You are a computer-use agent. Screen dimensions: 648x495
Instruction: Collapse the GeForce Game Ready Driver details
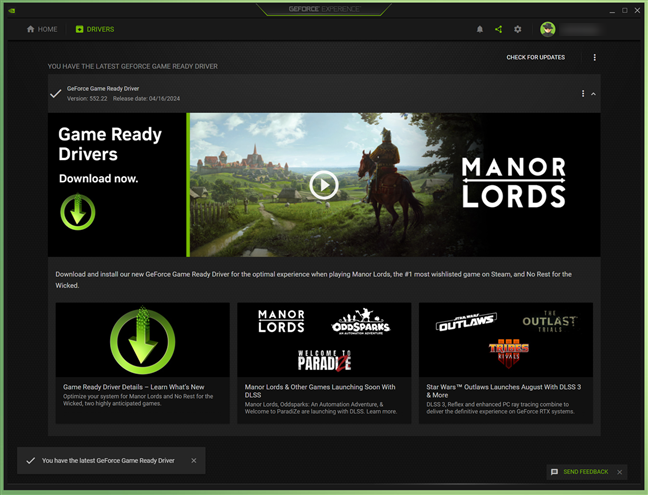[x=593, y=94]
